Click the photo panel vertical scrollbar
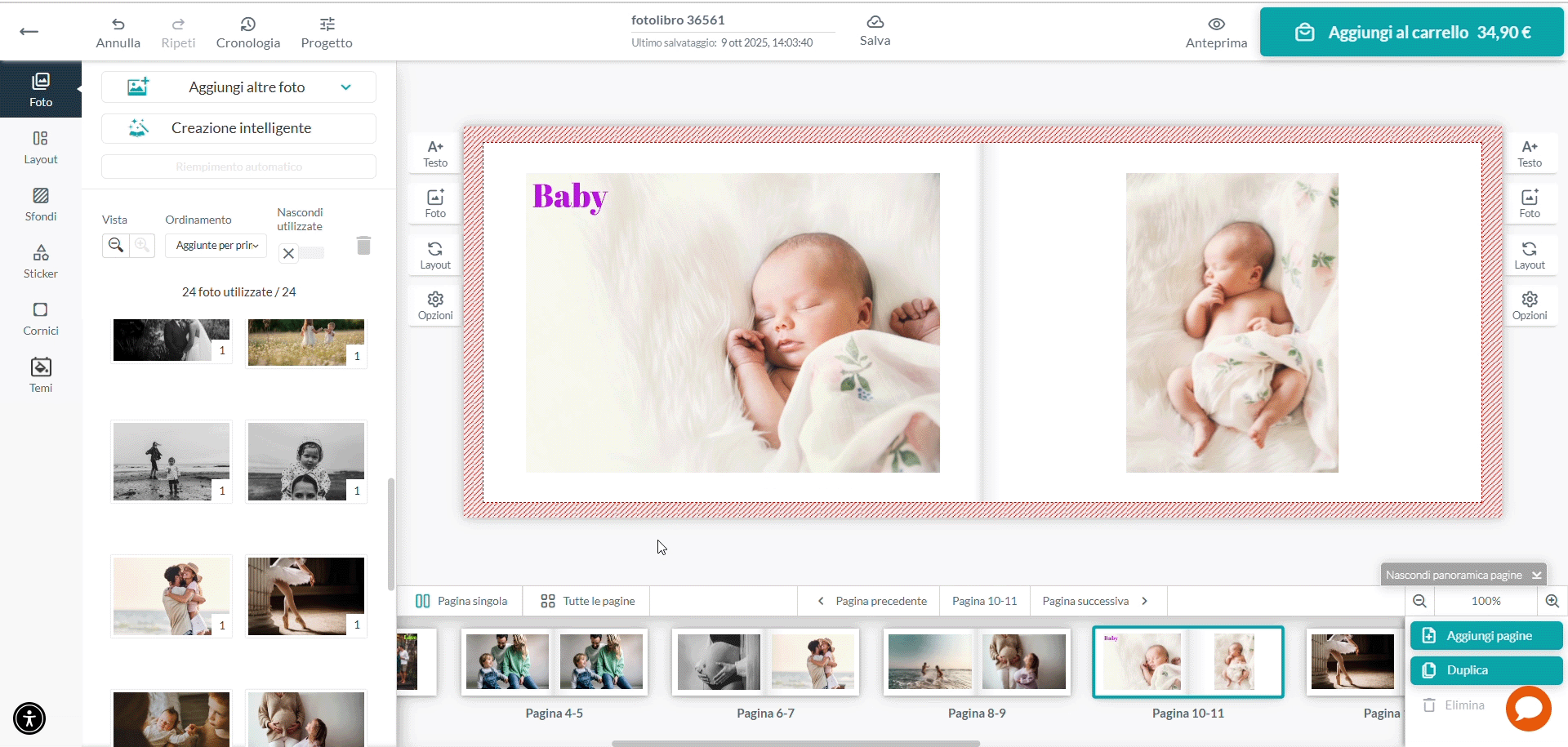Image resolution: width=1568 pixels, height=747 pixels. pos(391,533)
